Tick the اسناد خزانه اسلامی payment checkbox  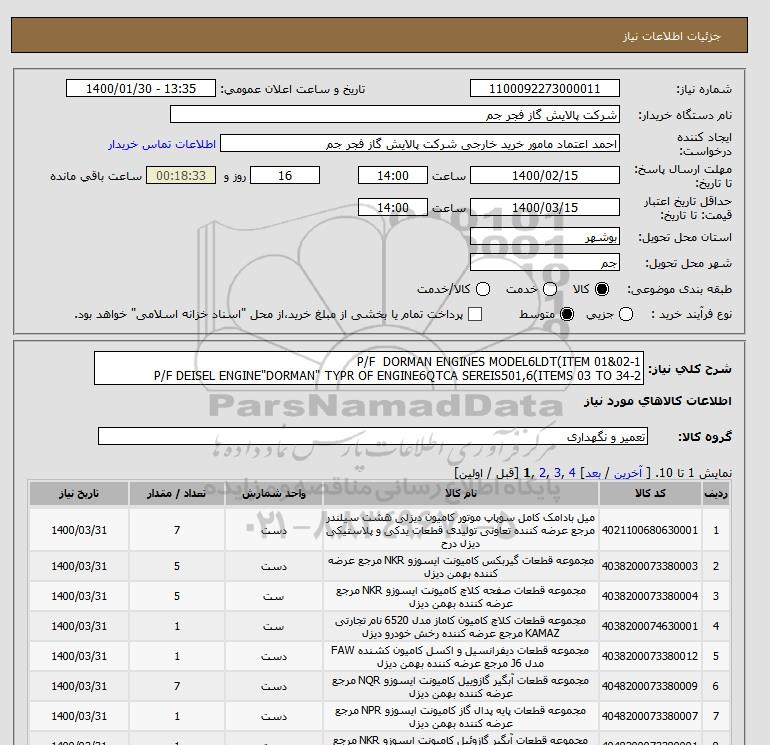tap(475, 314)
